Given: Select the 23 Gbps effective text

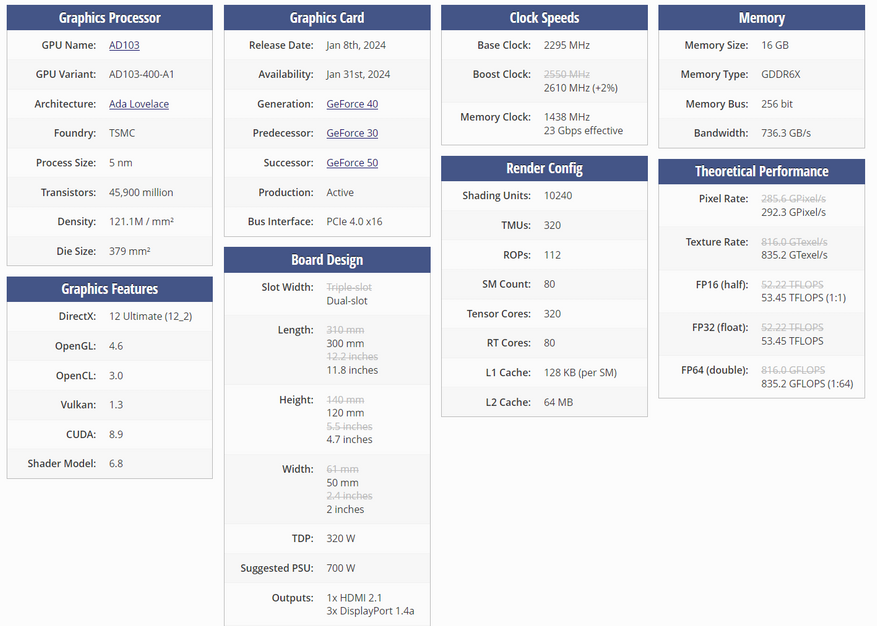Looking at the screenshot, I should point(583,130).
